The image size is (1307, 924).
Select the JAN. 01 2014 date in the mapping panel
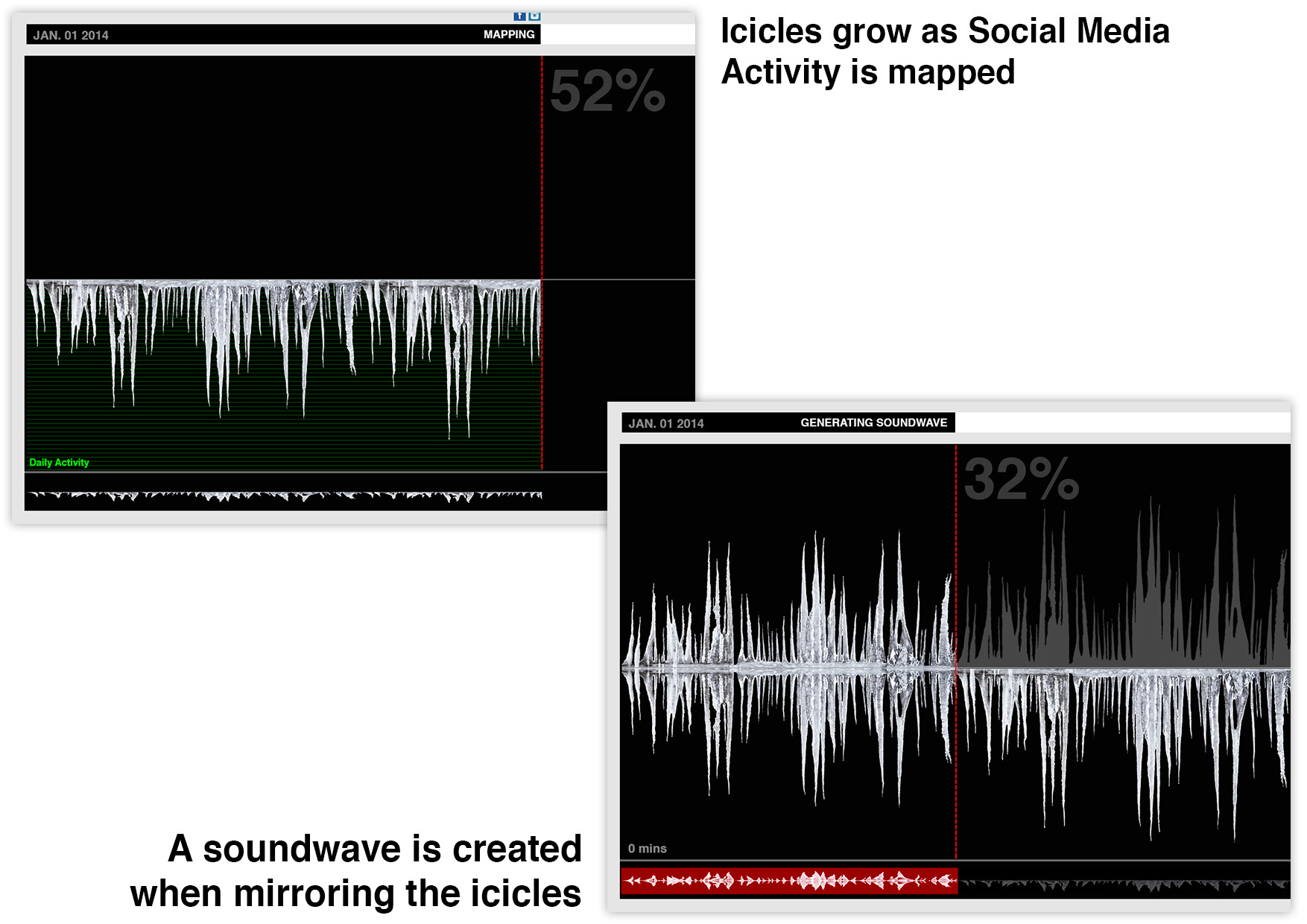71,35
